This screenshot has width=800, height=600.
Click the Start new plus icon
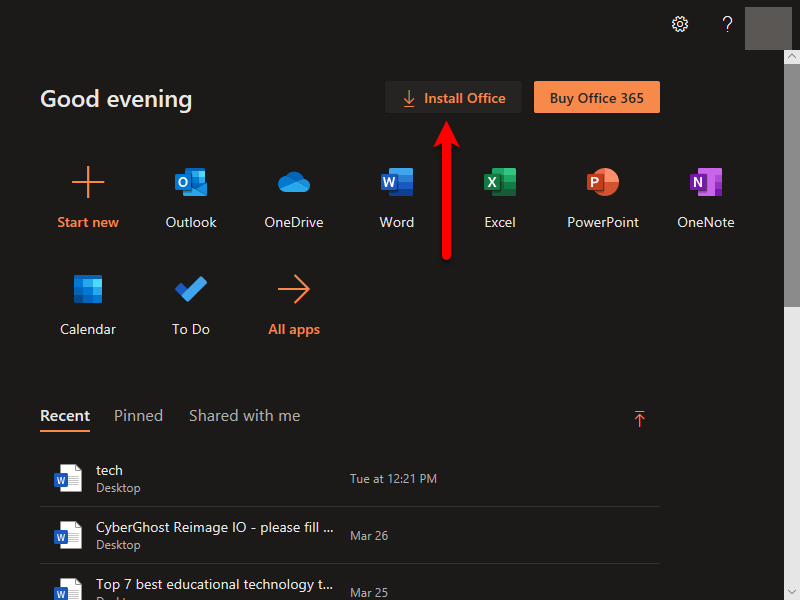(x=88, y=182)
